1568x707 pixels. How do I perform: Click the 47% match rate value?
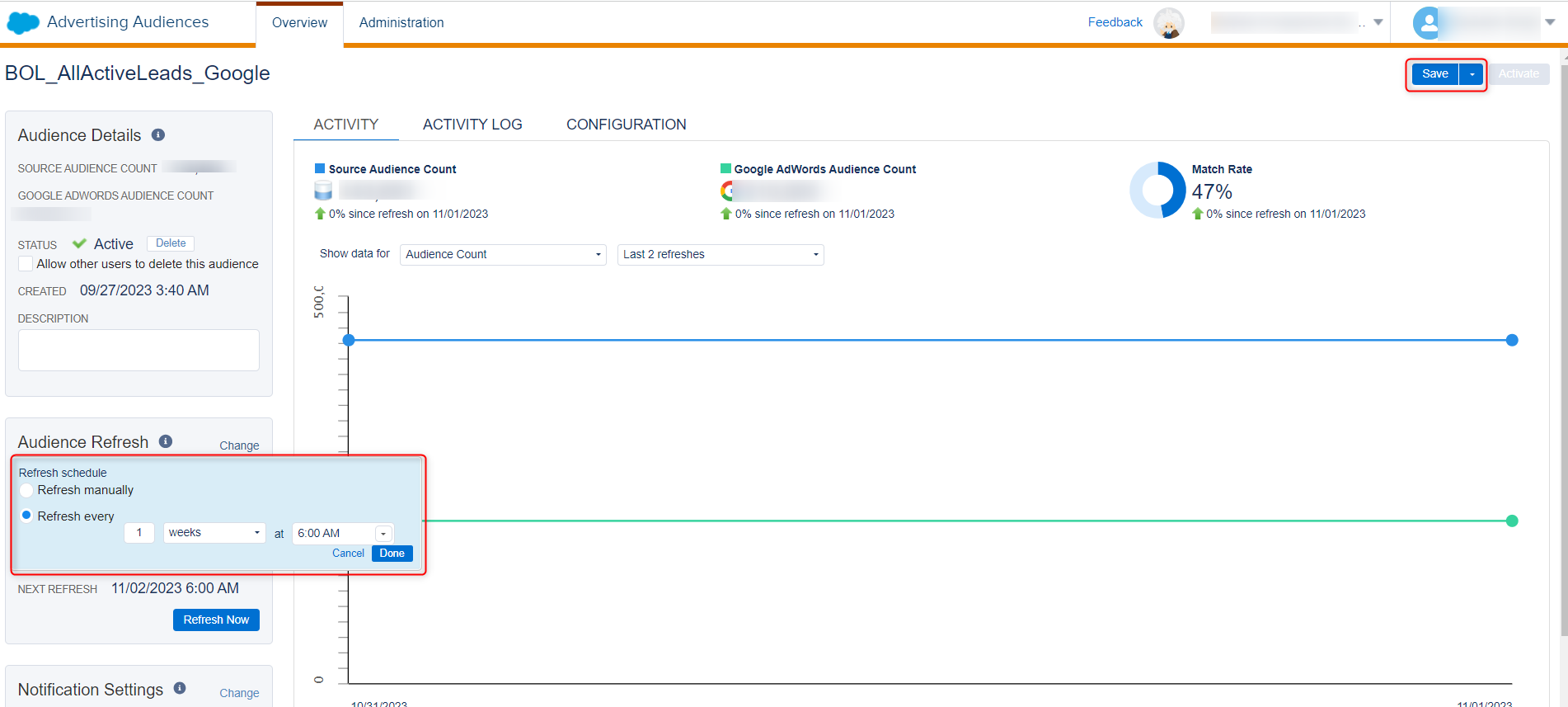pyautogui.click(x=1212, y=191)
